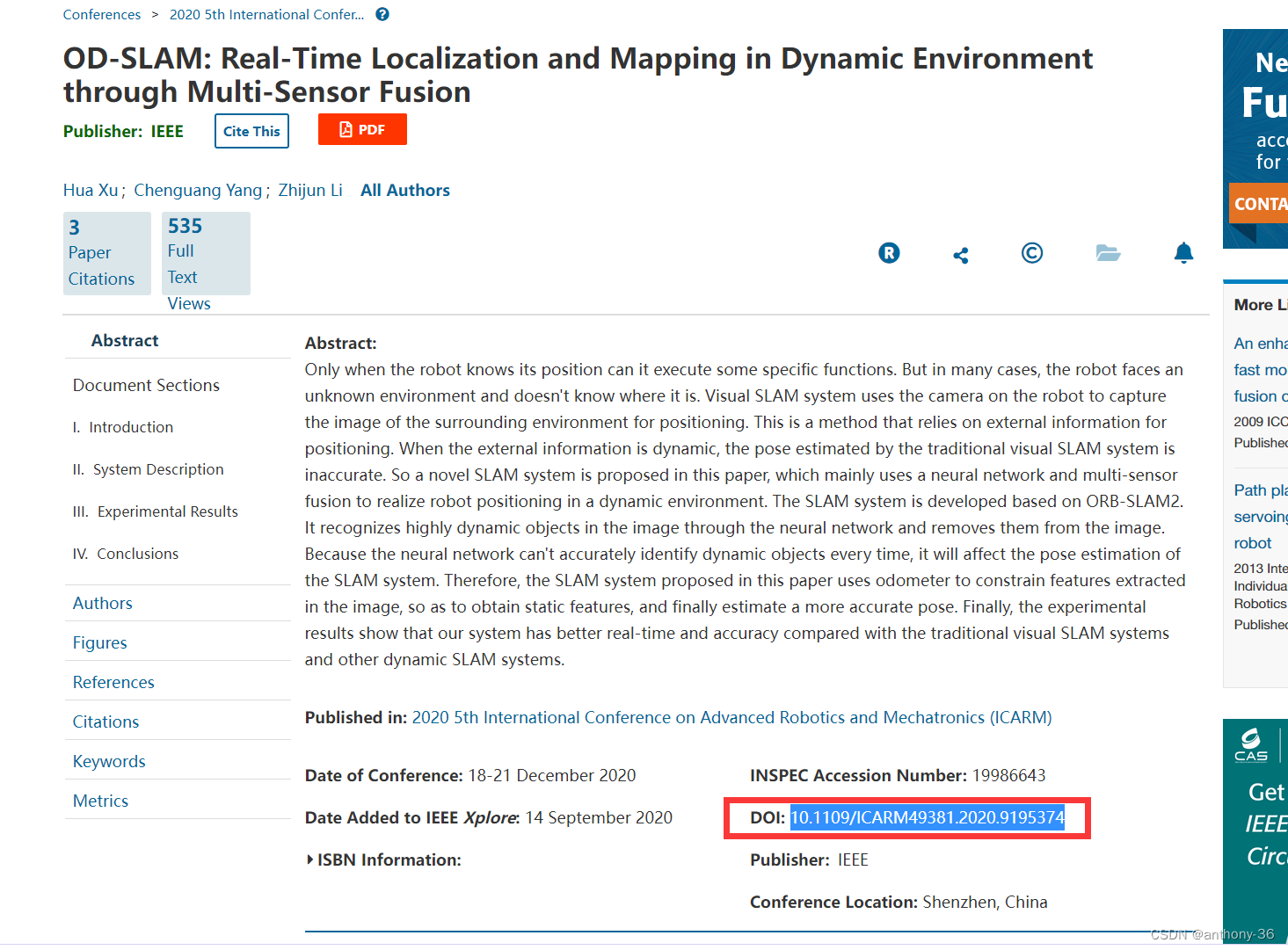Open the Rights and permissions R icon
This screenshot has height=950, width=1288.
tap(889, 253)
